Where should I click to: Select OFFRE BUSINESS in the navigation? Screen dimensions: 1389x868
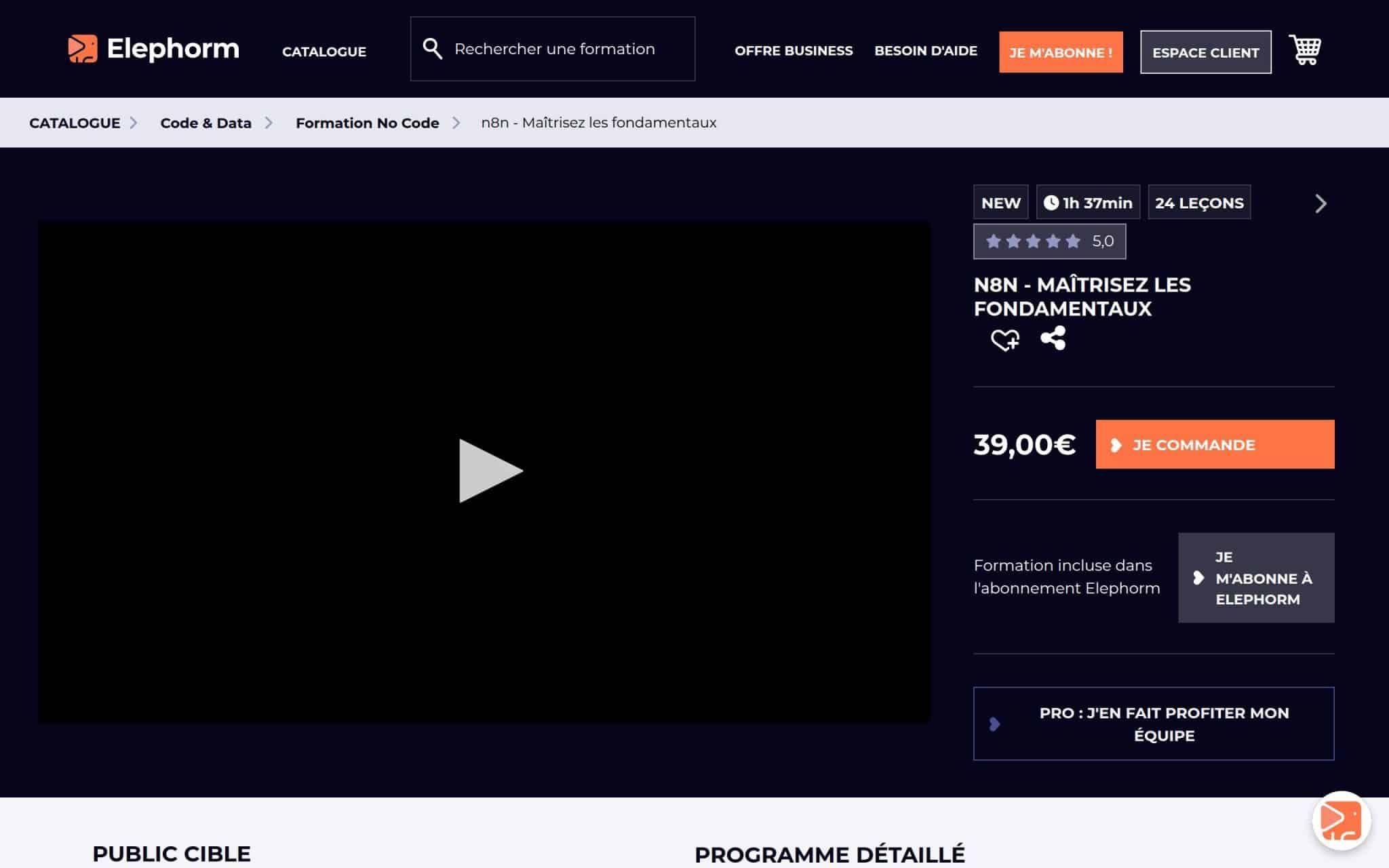coord(794,51)
